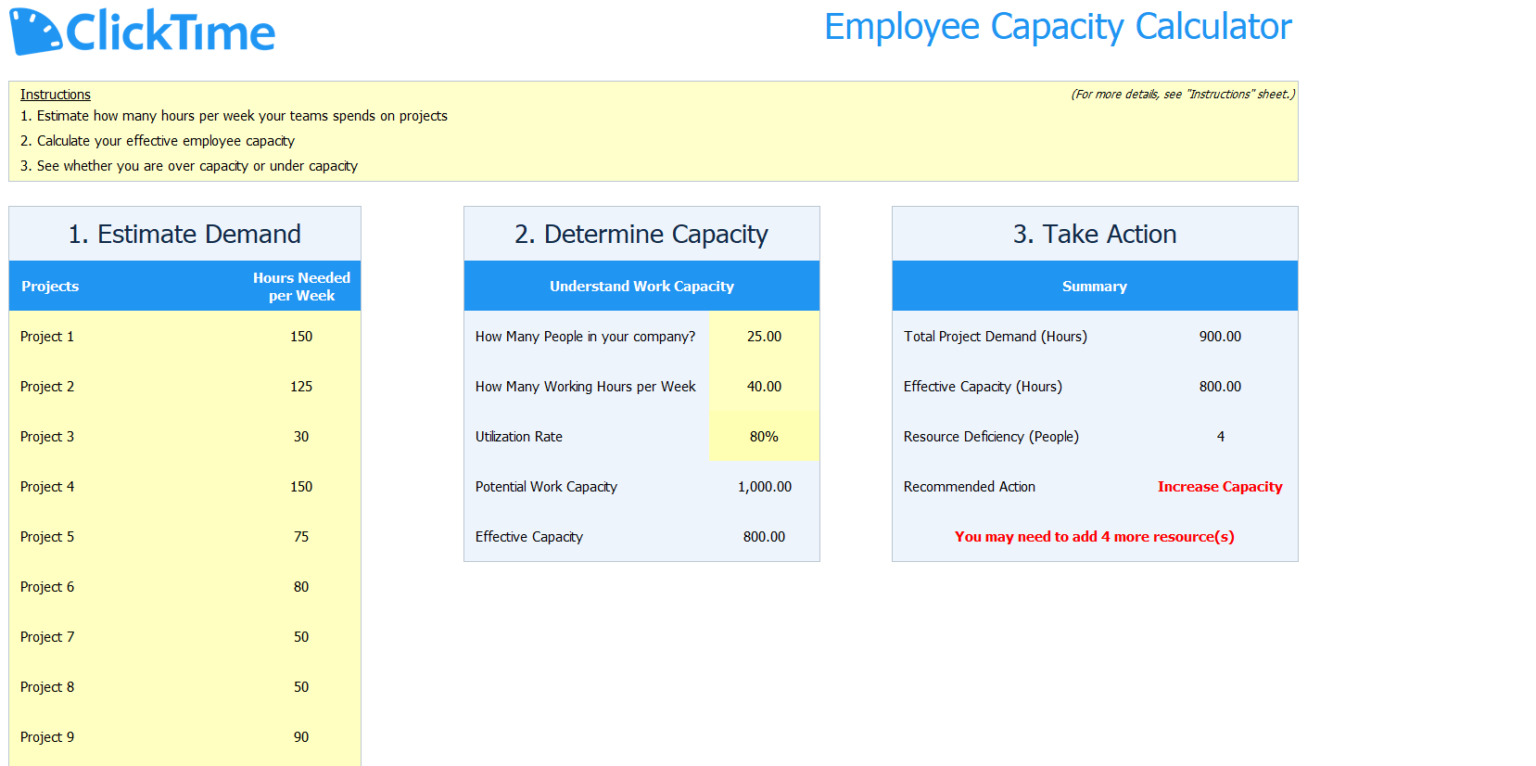Select the number of people cell 25.00

(x=764, y=337)
